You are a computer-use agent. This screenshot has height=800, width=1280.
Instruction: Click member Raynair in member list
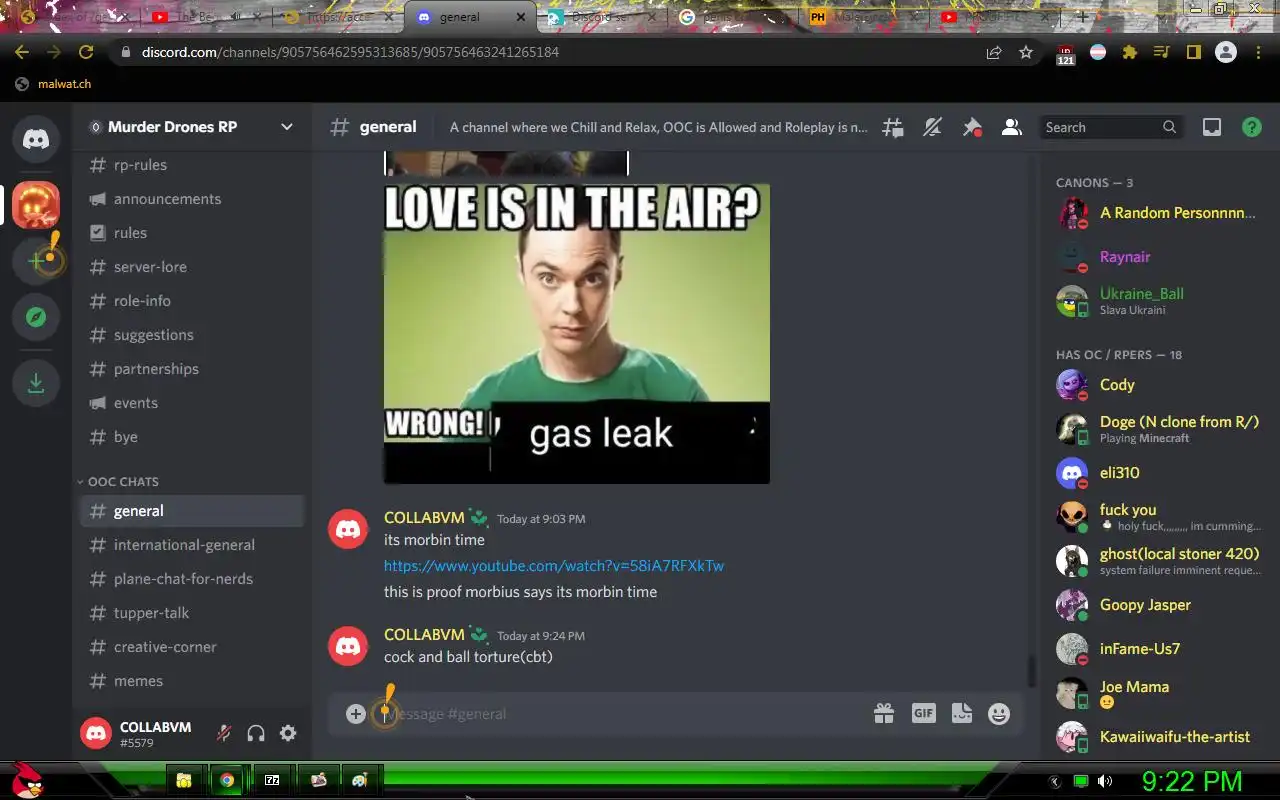pyautogui.click(x=1154, y=257)
